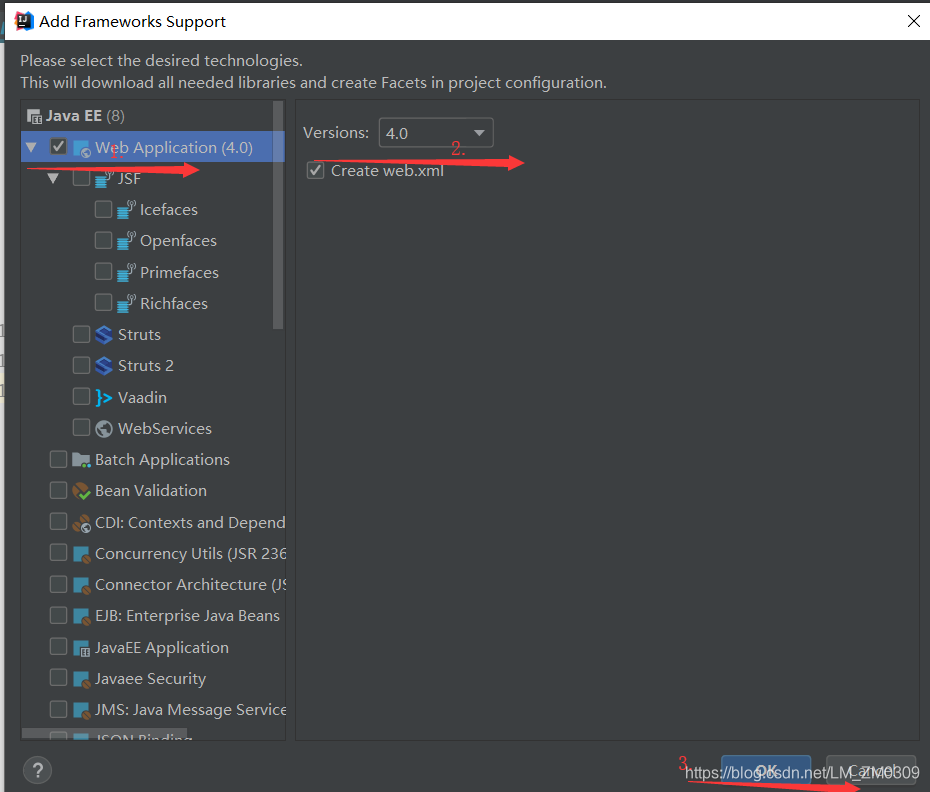The width and height of the screenshot is (930, 792).
Task: Close the Add Frameworks Support dialog
Action: coord(913,21)
